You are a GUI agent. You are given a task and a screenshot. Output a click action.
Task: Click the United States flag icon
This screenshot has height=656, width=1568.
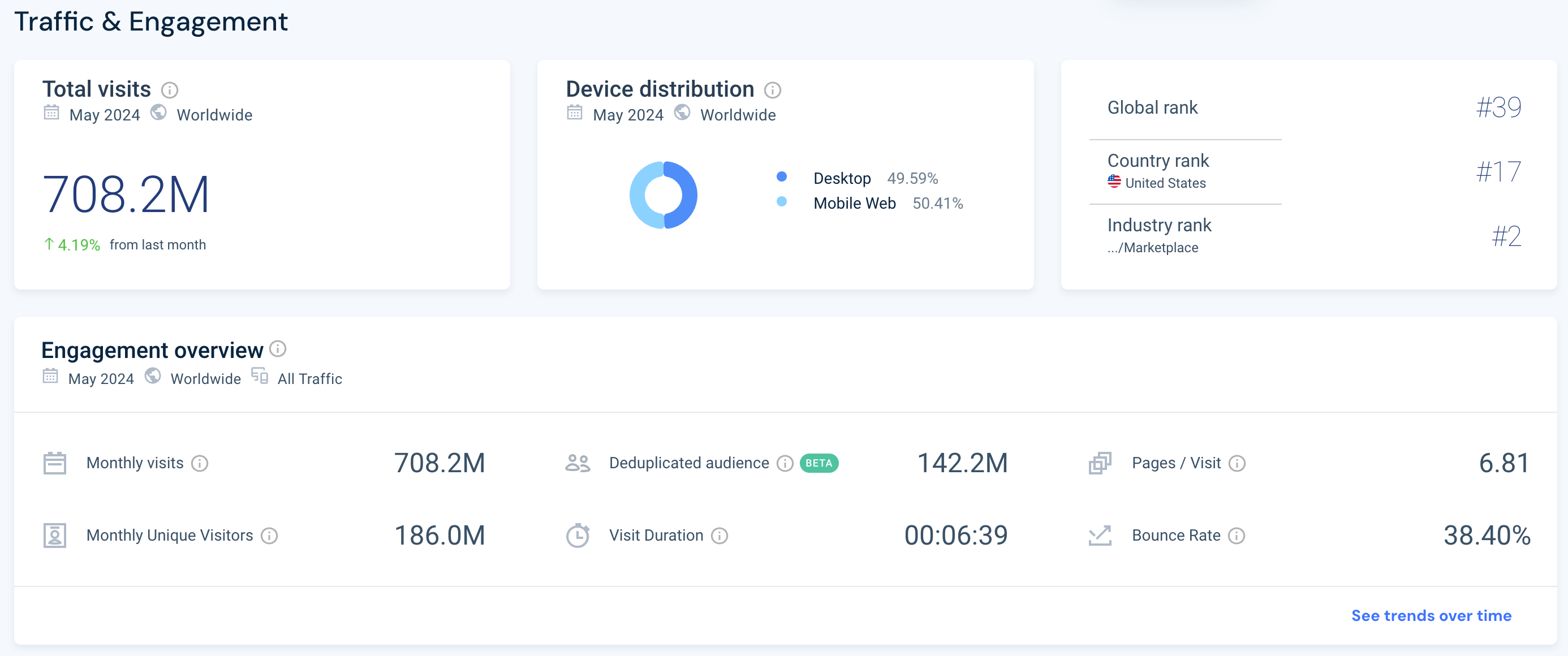[x=1114, y=182]
